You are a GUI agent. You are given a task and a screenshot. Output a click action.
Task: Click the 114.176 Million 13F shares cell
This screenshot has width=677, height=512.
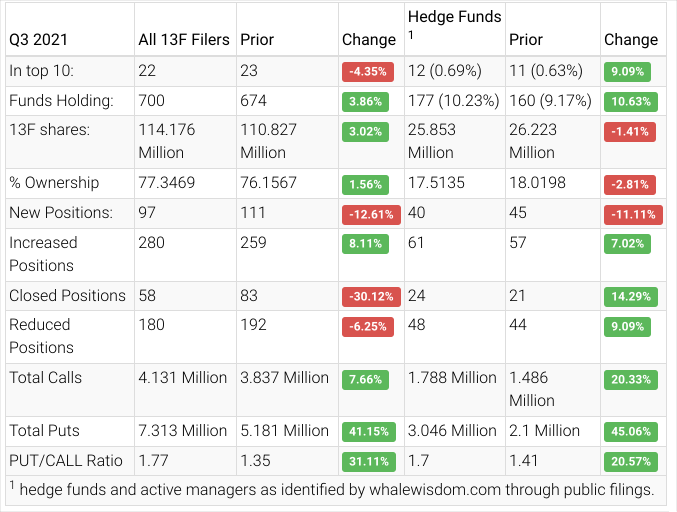click(166, 141)
